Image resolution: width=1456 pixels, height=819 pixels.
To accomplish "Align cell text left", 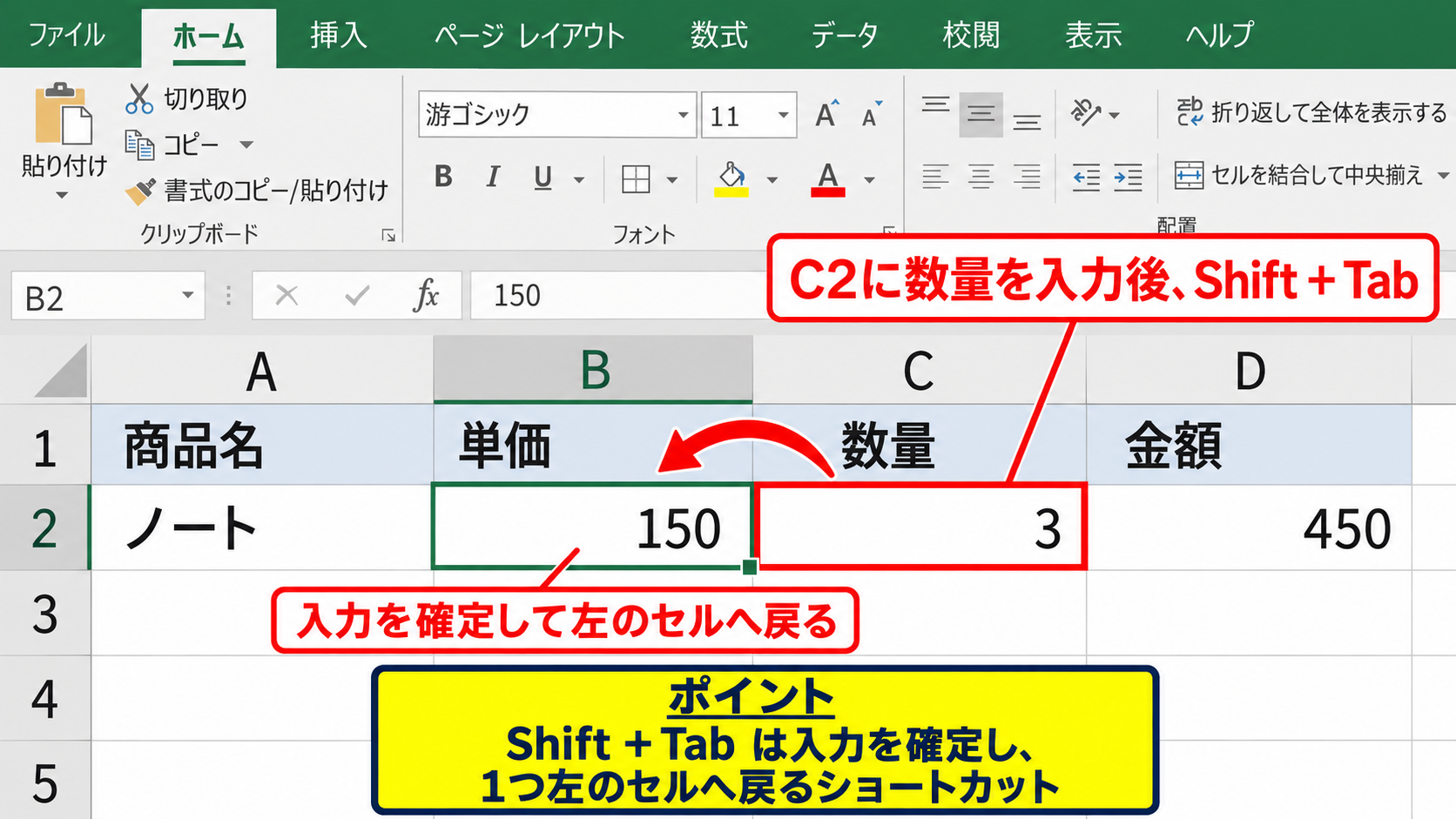I will pos(936,177).
